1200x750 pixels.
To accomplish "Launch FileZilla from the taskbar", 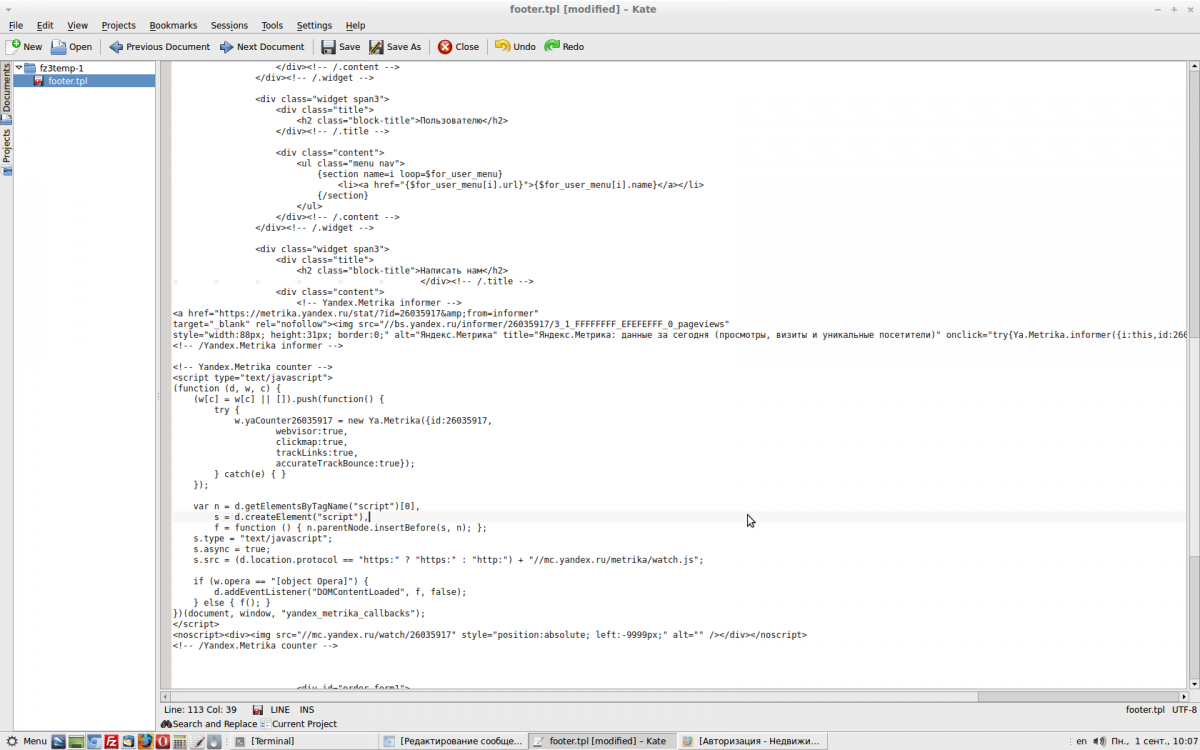I will coord(111,741).
